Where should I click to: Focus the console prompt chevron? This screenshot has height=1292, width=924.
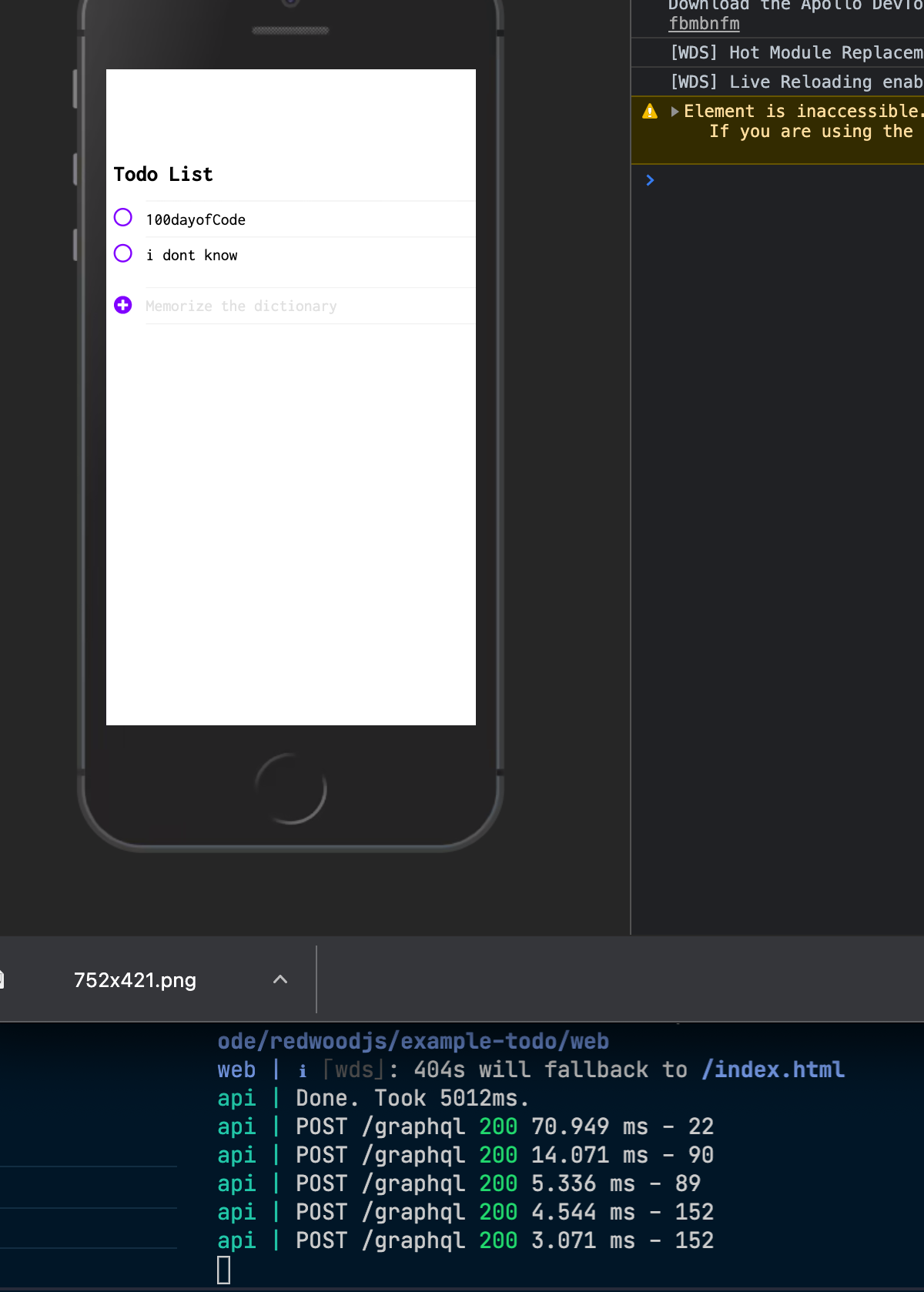click(x=650, y=180)
